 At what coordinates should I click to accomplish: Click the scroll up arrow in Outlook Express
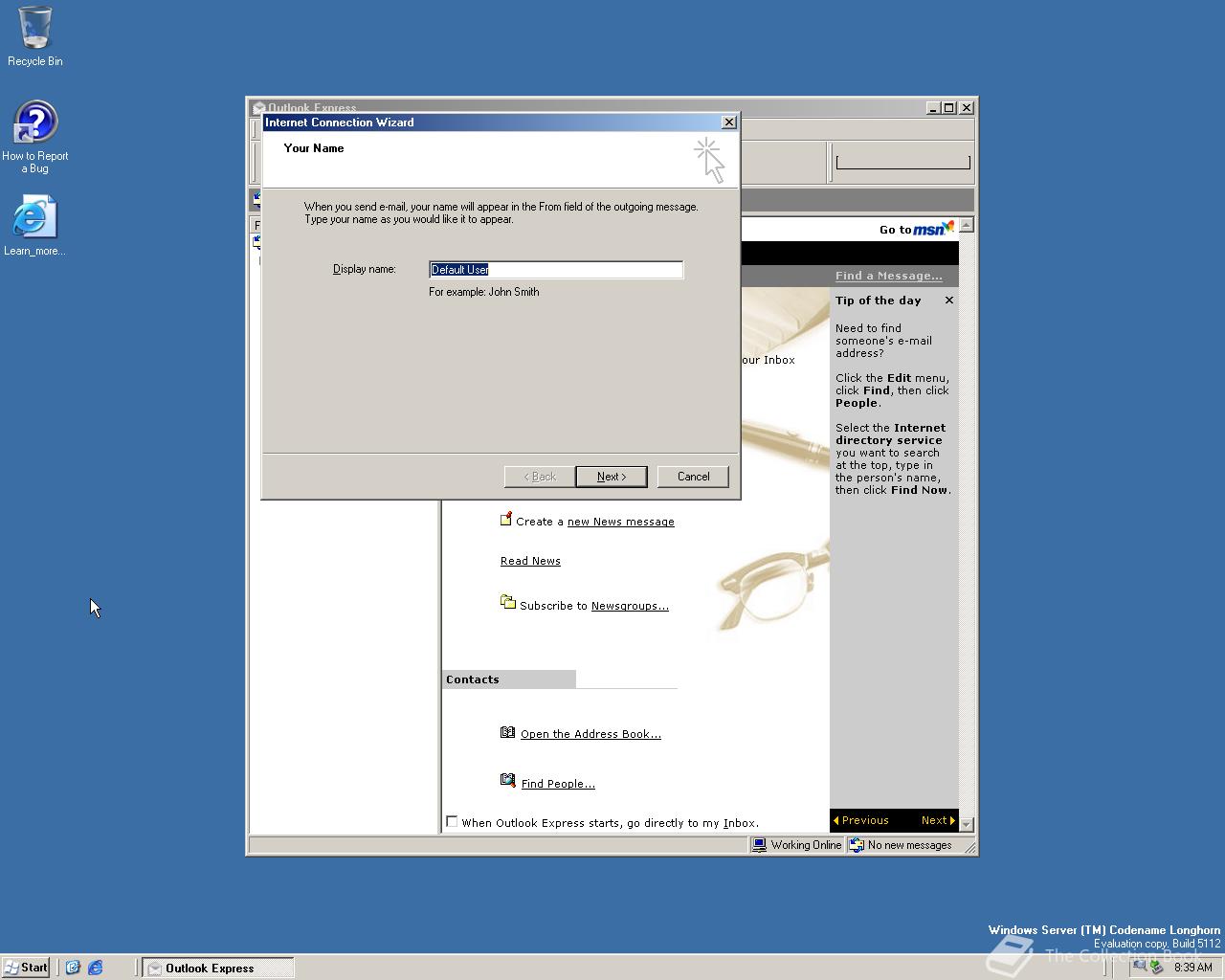tap(967, 225)
